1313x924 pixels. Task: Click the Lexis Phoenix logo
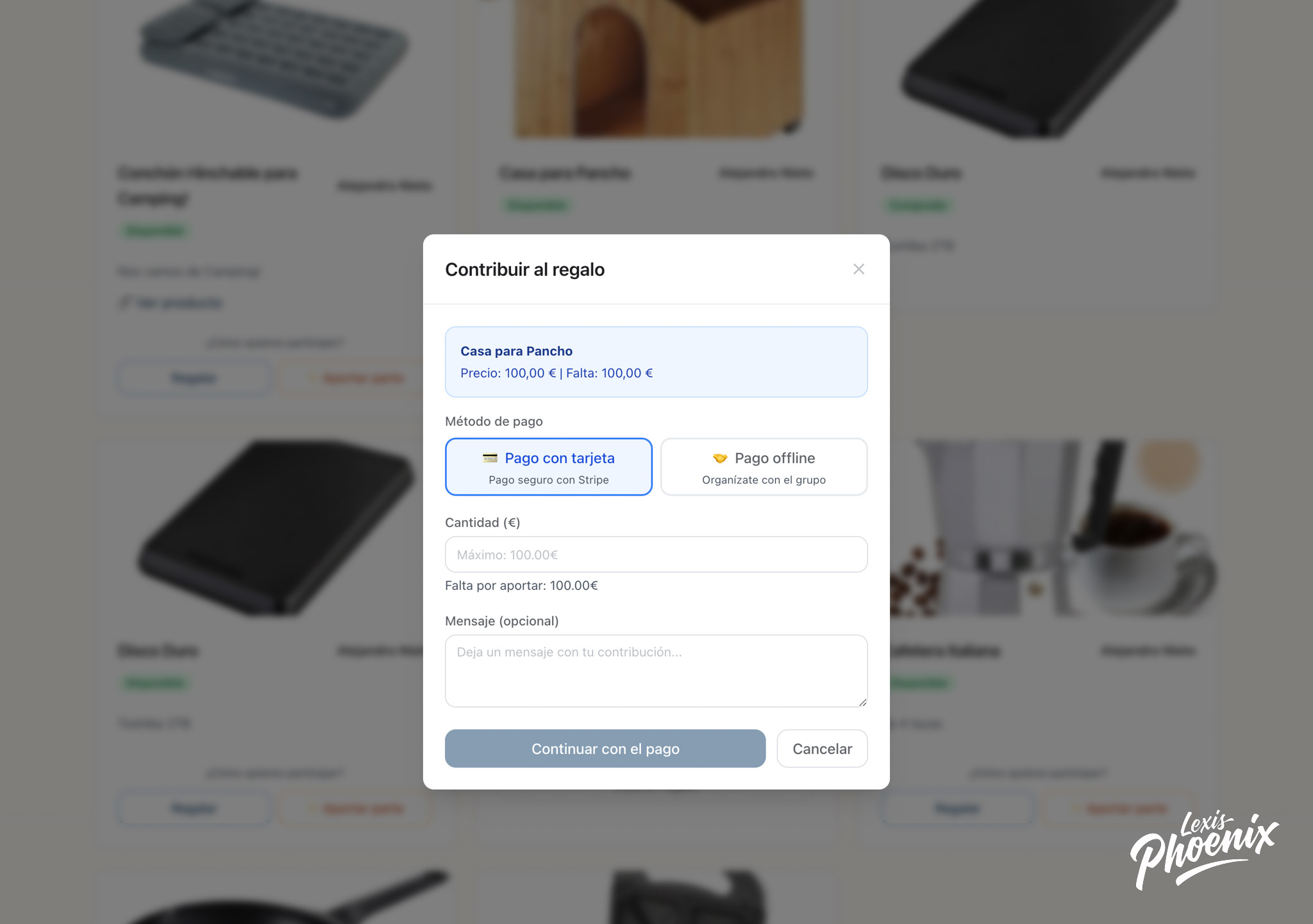(1203, 850)
